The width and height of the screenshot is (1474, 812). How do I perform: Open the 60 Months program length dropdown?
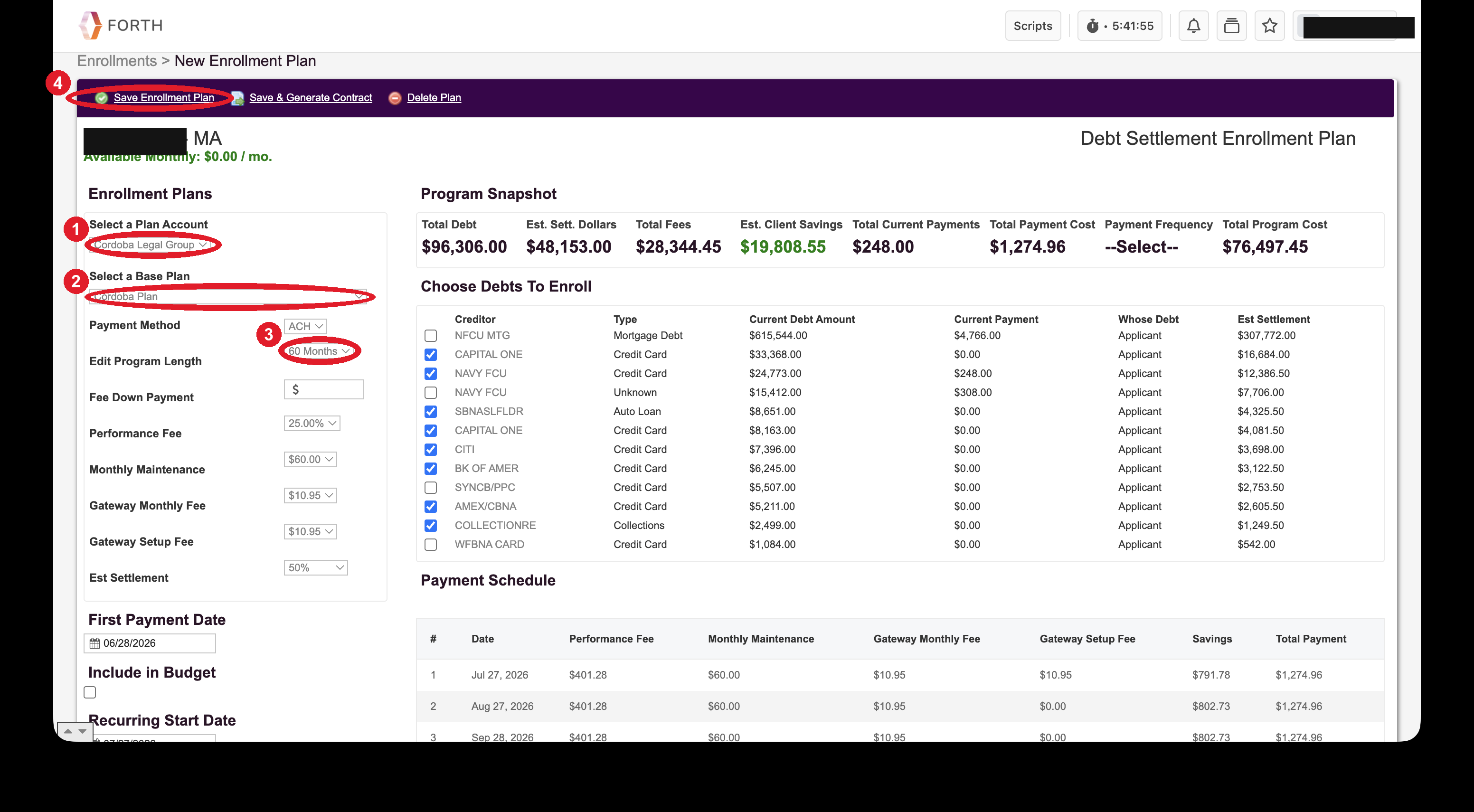tap(319, 351)
